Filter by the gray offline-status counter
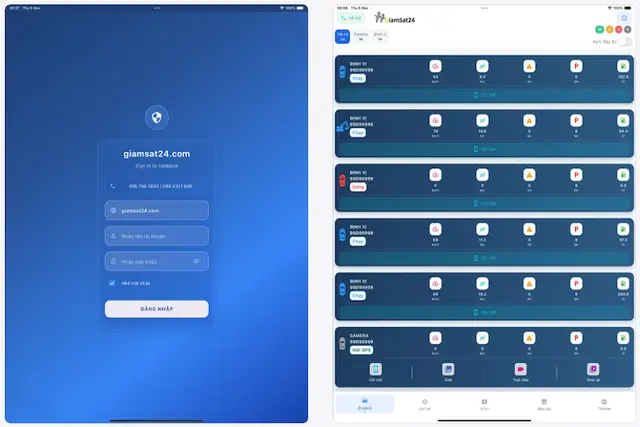The width and height of the screenshot is (640, 427). pos(627,29)
